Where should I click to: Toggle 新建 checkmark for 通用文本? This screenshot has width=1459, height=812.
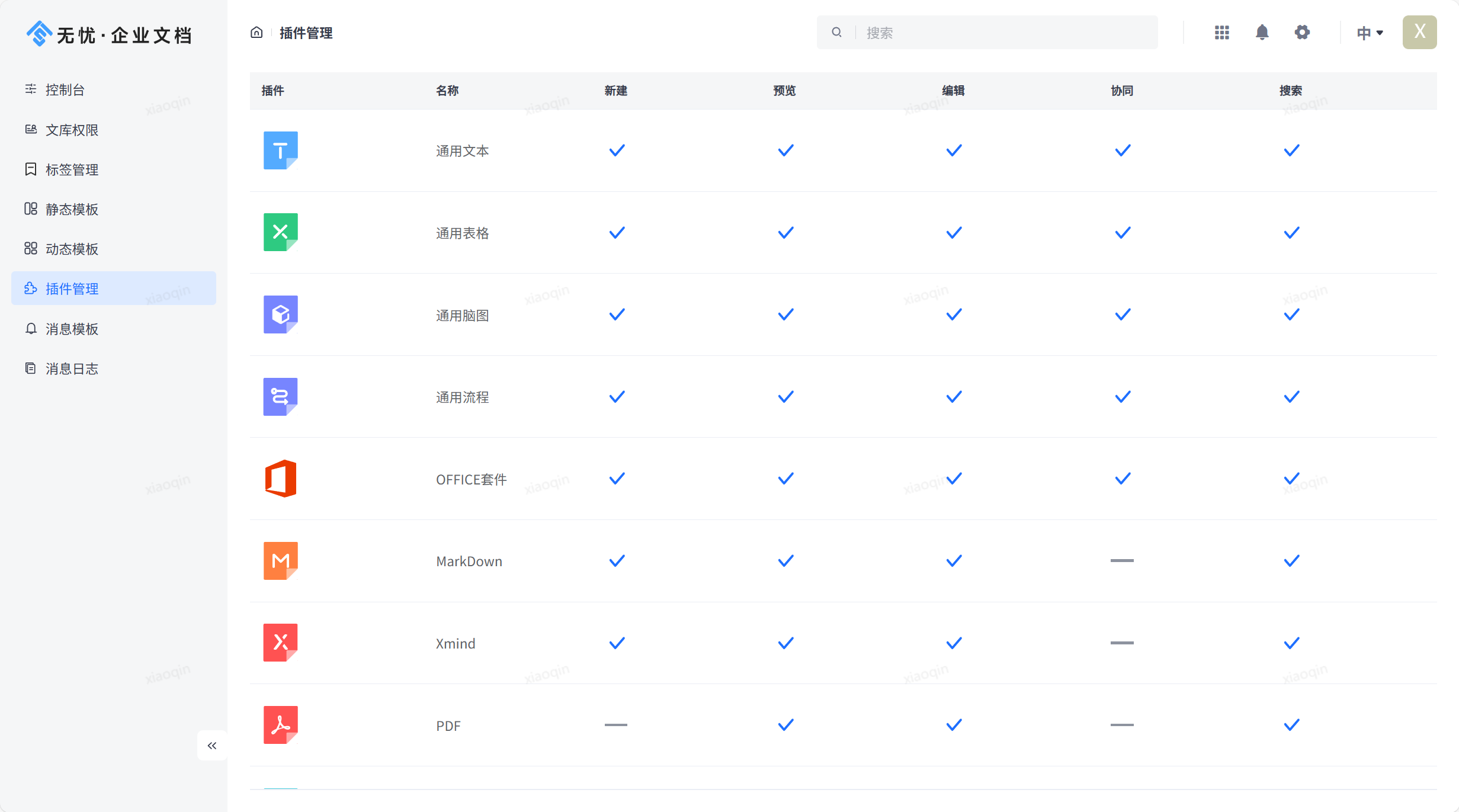(617, 150)
